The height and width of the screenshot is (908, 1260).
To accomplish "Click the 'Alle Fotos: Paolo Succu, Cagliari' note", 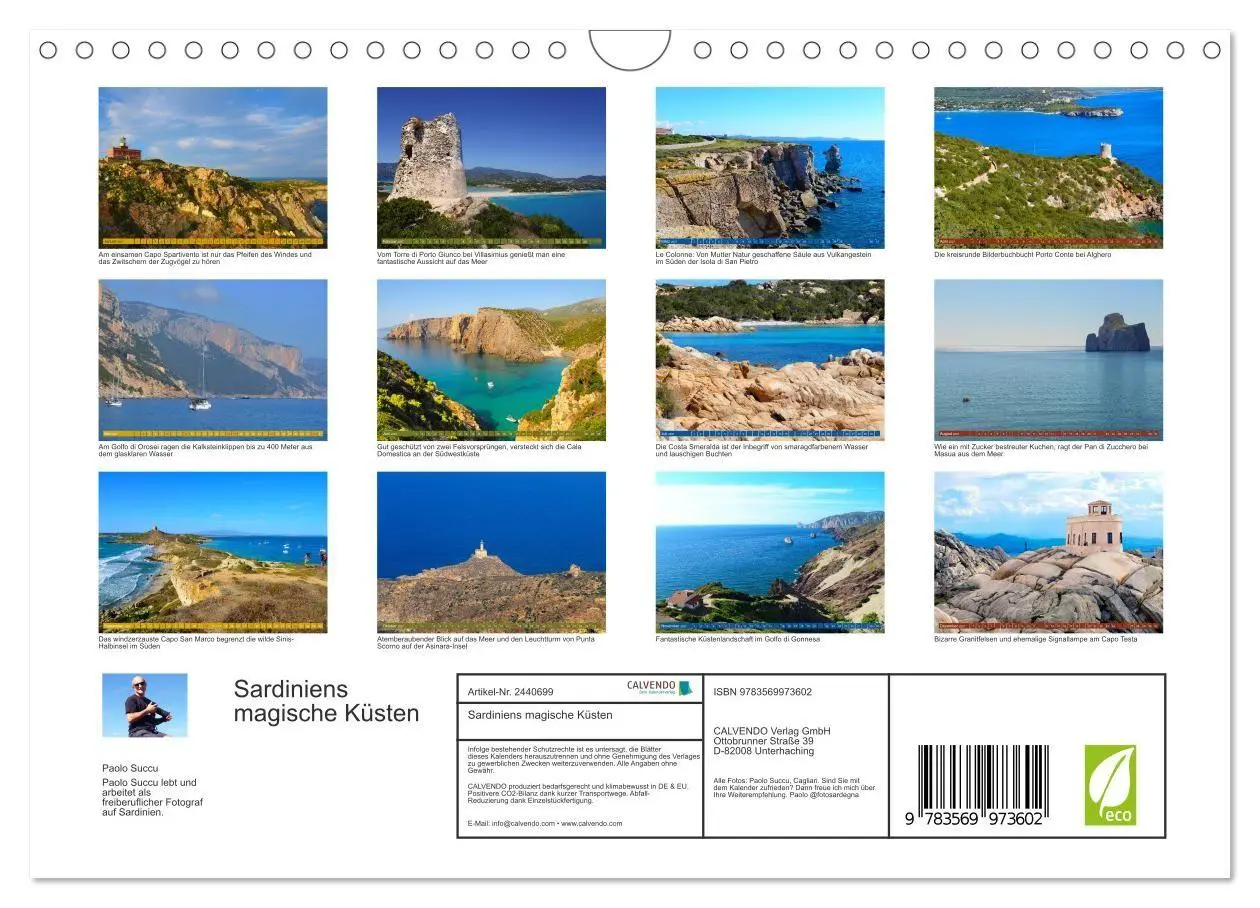I will pos(794,788).
